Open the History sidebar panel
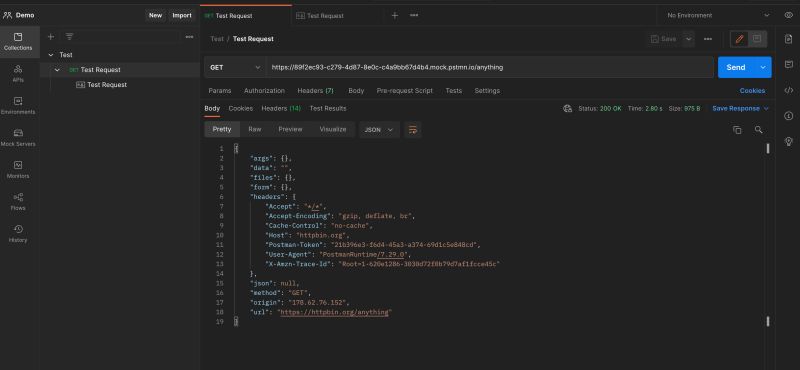Viewport: 800px width, 370px height. pos(18,234)
